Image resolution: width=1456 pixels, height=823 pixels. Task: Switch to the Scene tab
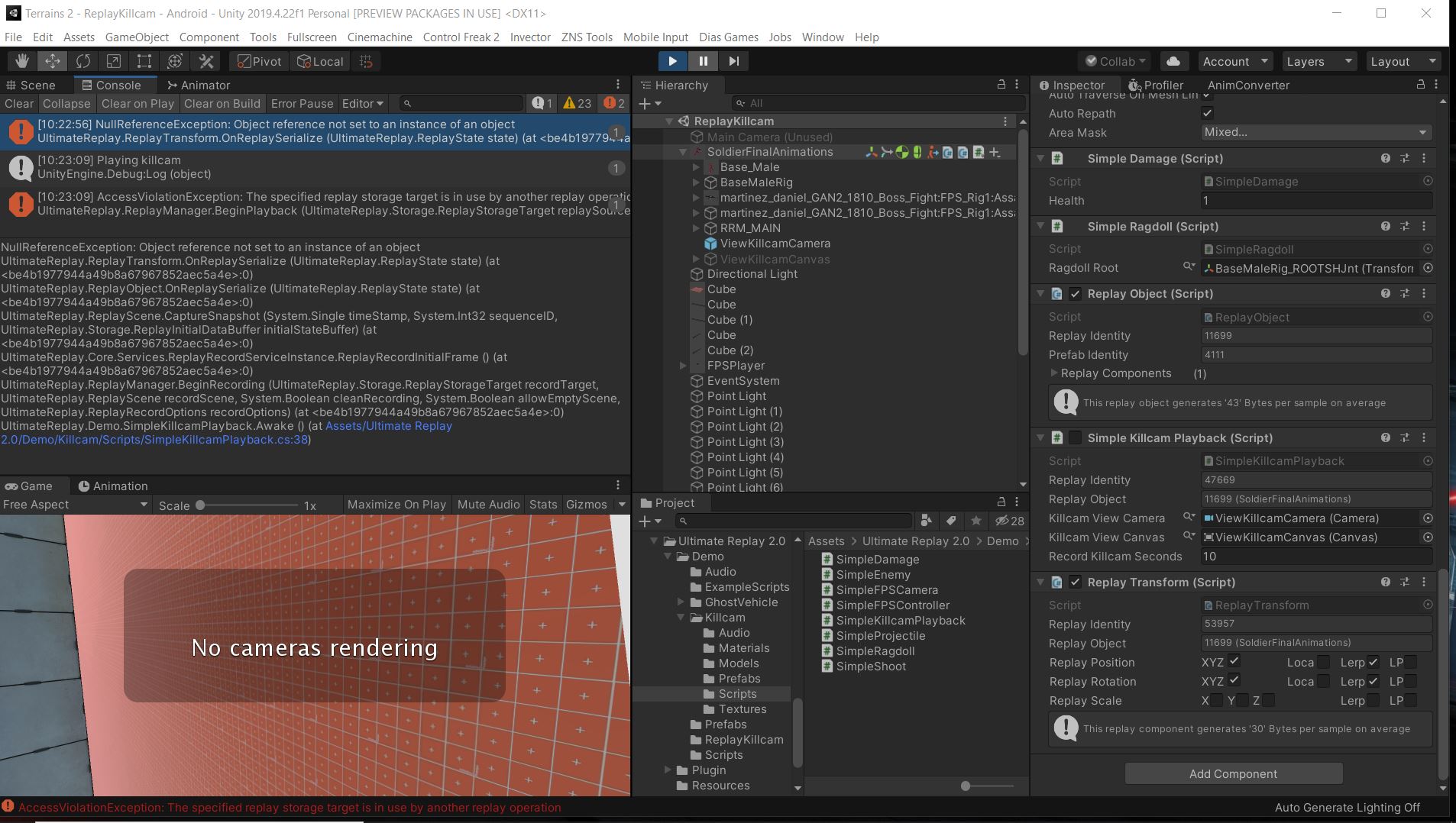pos(31,85)
